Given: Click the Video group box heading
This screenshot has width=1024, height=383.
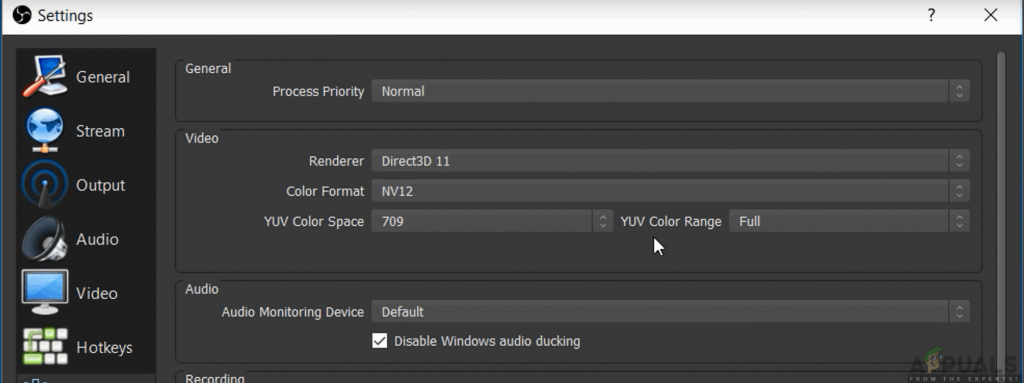Looking at the screenshot, I should pyautogui.click(x=202, y=138).
